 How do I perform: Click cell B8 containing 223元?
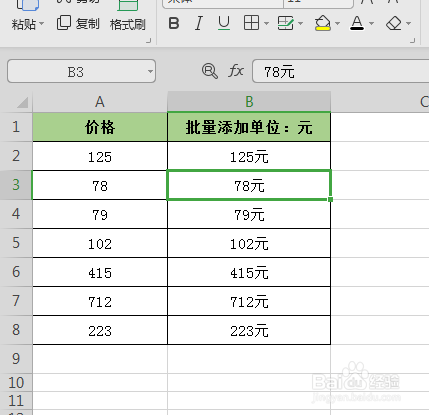click(x=249, y=330)
